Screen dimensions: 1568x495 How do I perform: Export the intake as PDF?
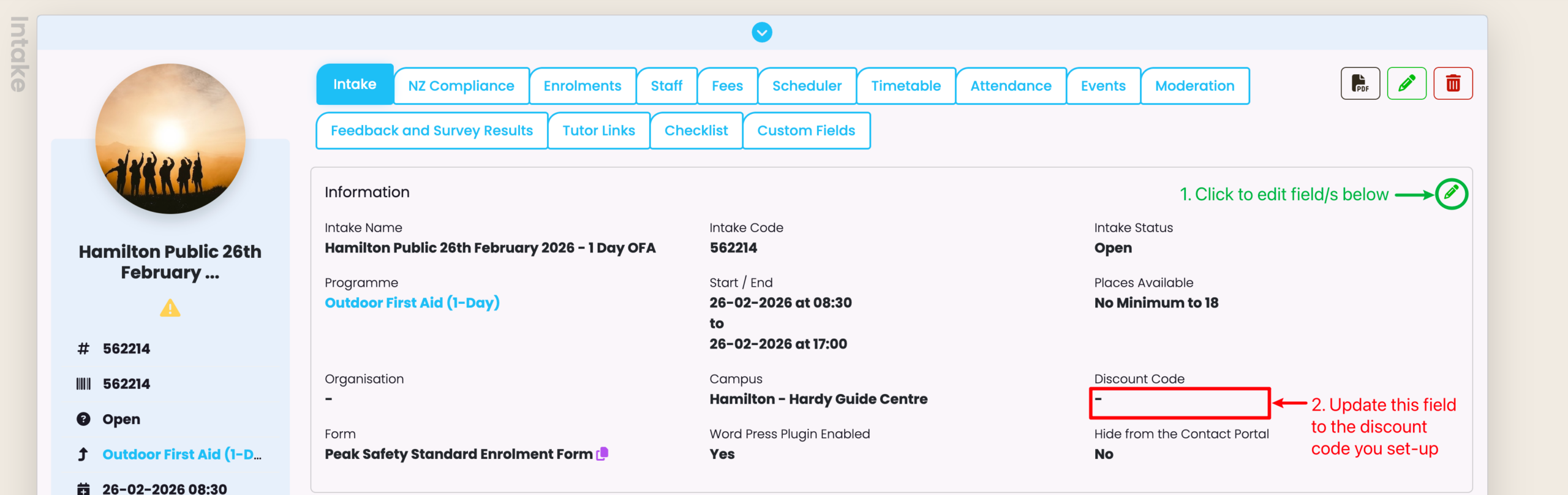tap(1360, 83)
